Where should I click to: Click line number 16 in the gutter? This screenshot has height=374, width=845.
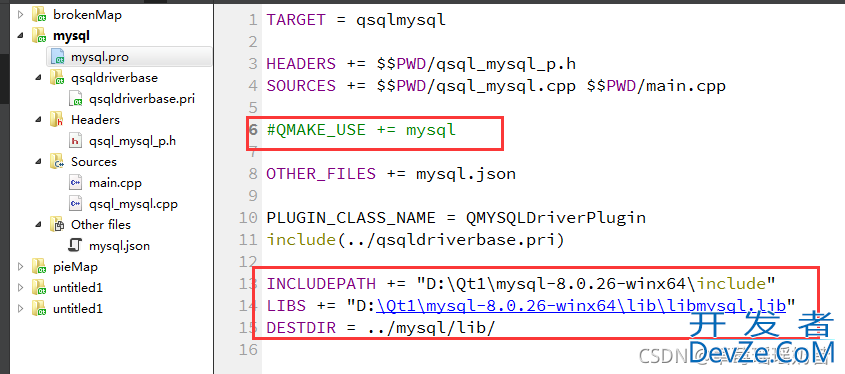248,350
